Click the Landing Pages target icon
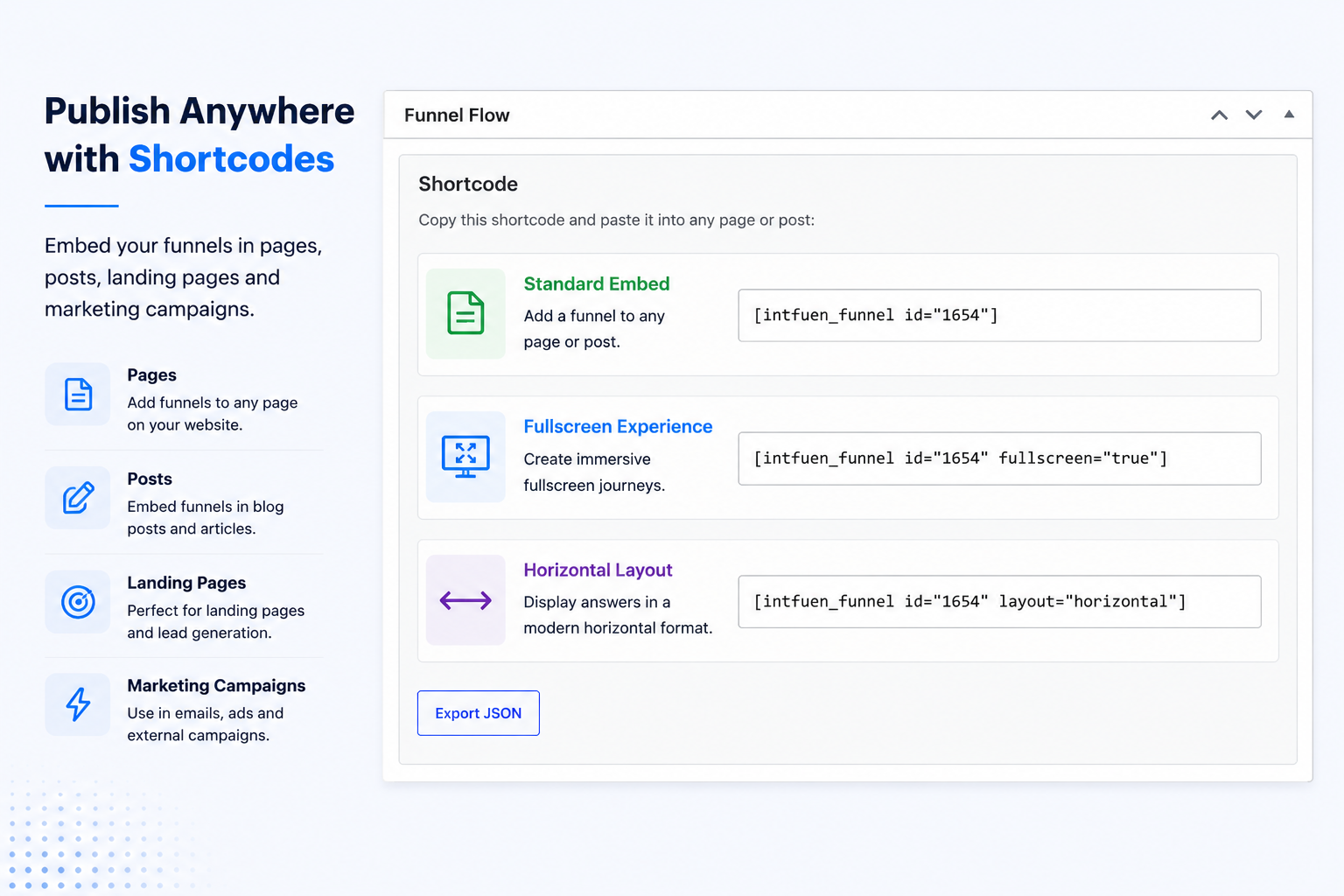 click(78, 602)
